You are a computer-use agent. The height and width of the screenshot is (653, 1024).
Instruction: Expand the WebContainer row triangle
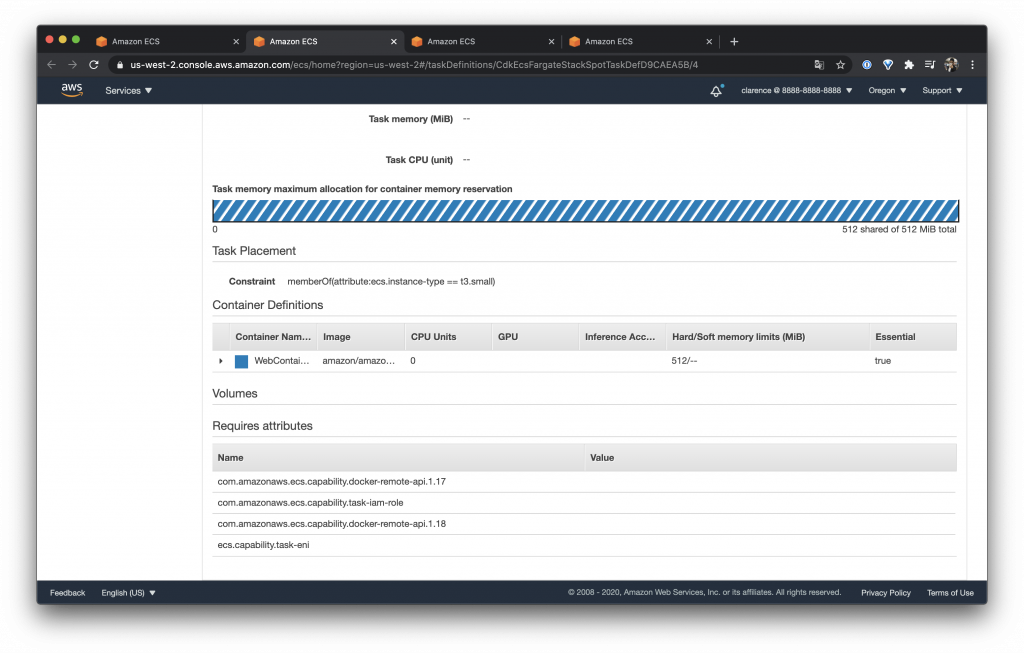221,361
